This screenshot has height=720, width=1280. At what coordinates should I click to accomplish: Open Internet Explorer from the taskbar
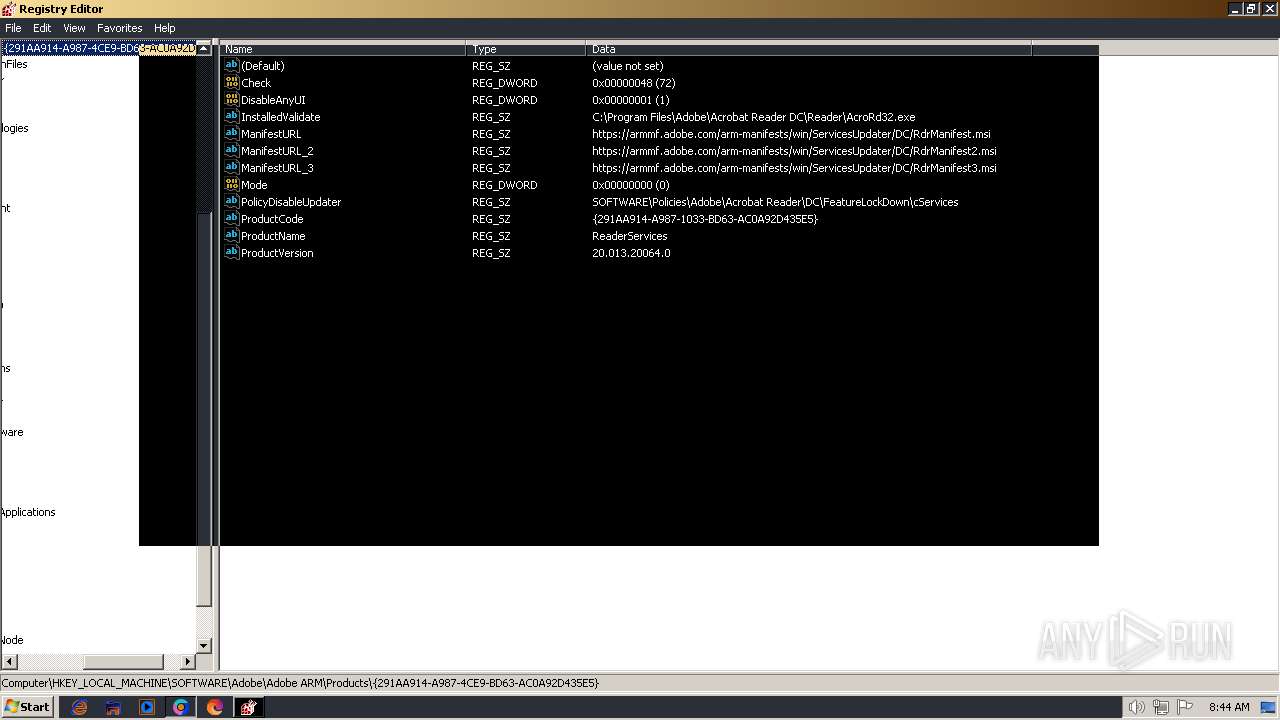click(x=79, y=707)
